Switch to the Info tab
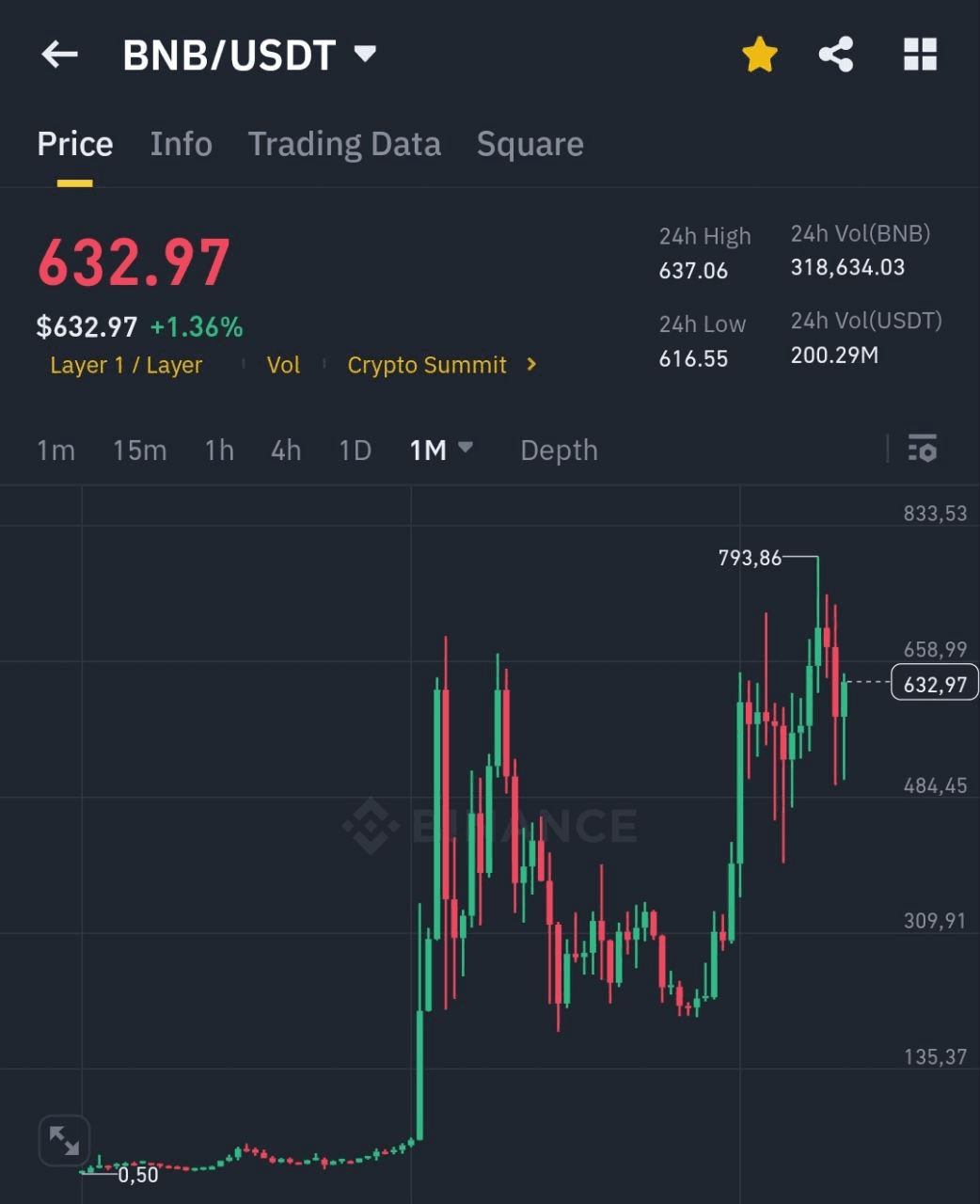This screenshot has height=1204, width=980. (x=181, y=144)
